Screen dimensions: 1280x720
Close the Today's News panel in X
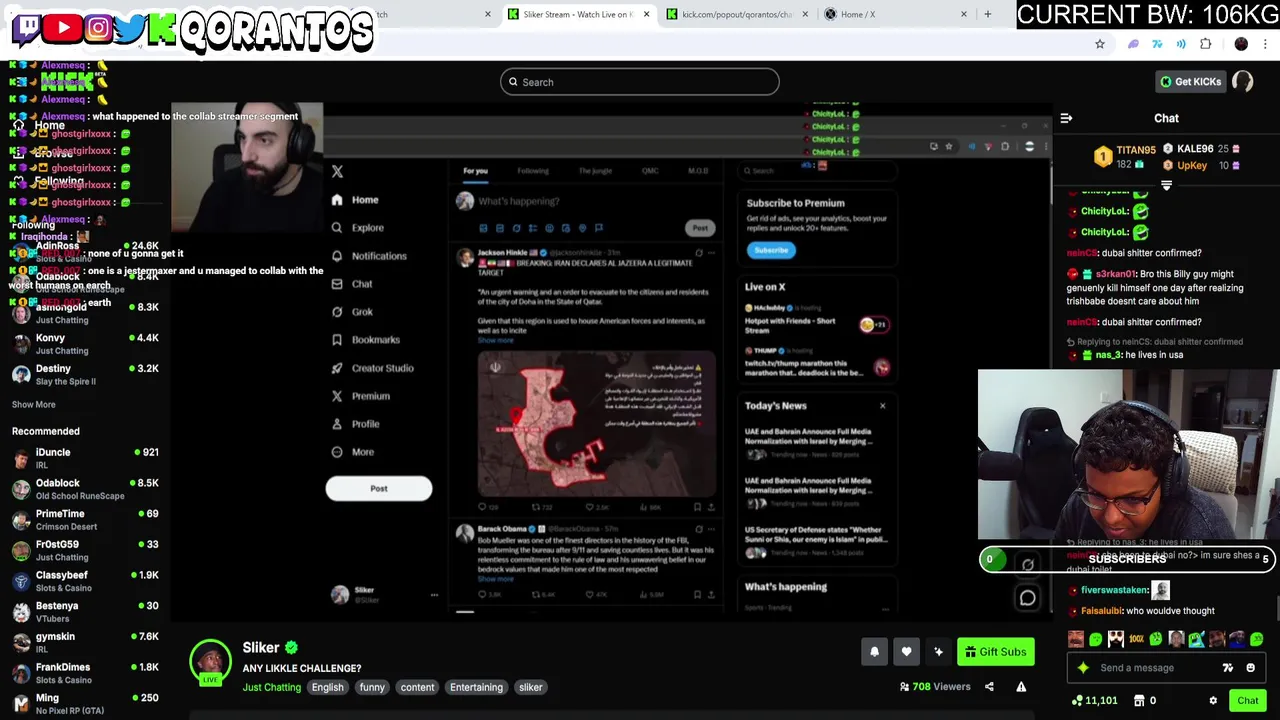point(882,406)
